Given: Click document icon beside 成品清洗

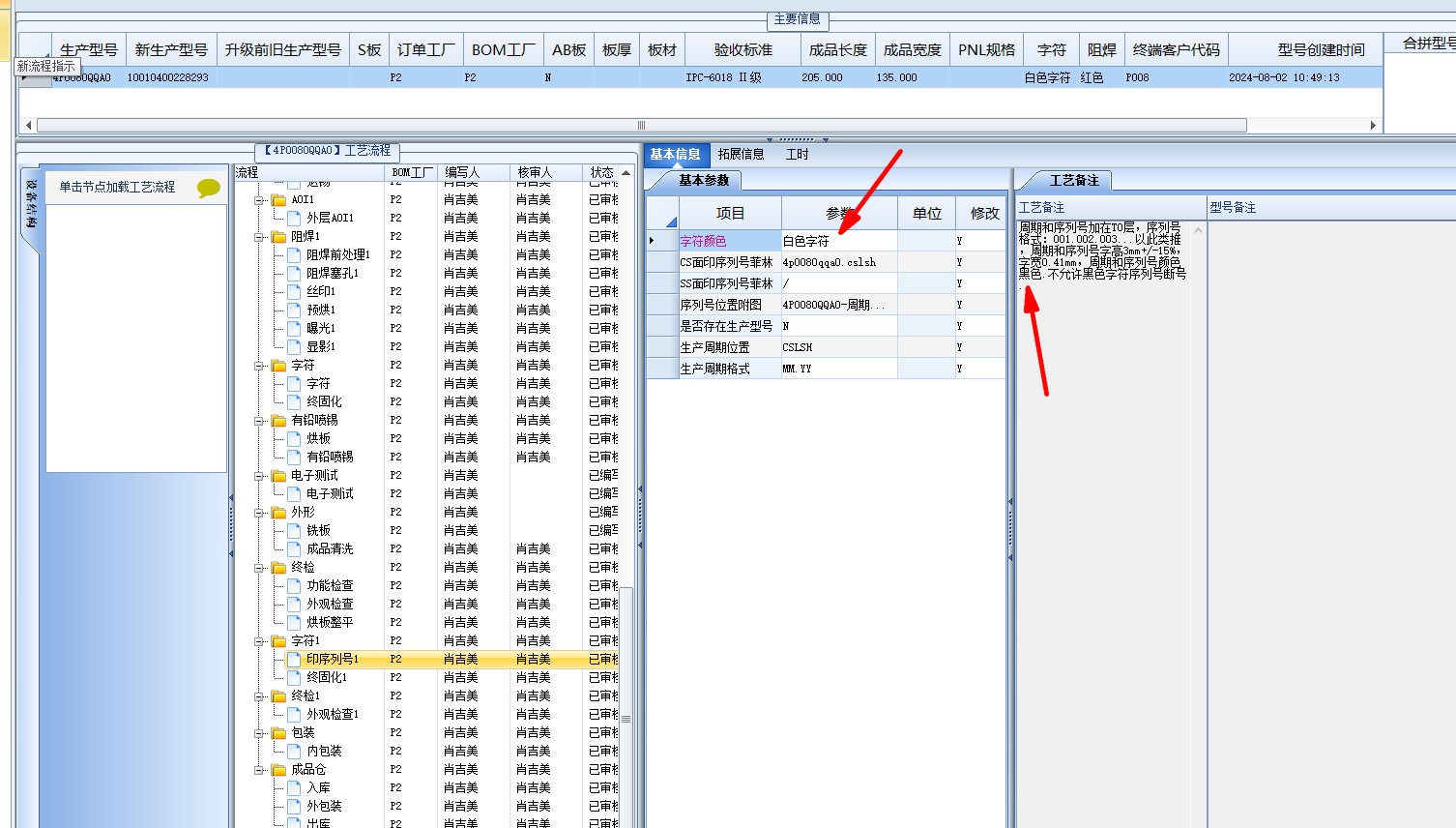Looking at the screenshot, I should (294, 549).
